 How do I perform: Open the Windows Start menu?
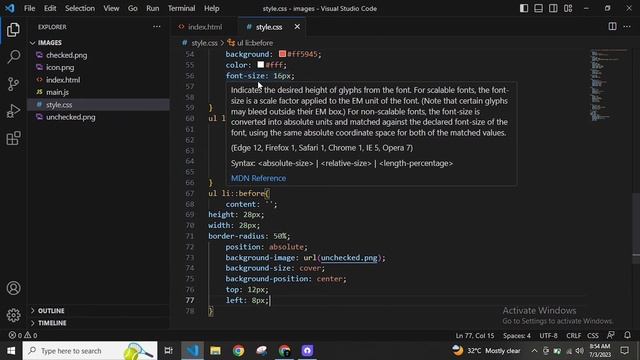pyautogui.click(x=11, y=351)
